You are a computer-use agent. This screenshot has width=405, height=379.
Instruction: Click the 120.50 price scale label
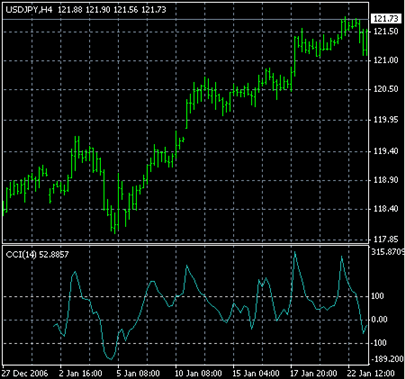click(386, 89)
